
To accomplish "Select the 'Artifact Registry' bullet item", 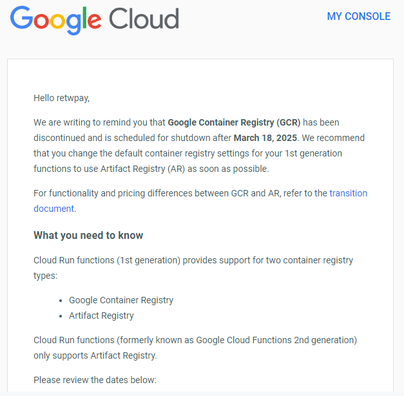I will (101, 316).
